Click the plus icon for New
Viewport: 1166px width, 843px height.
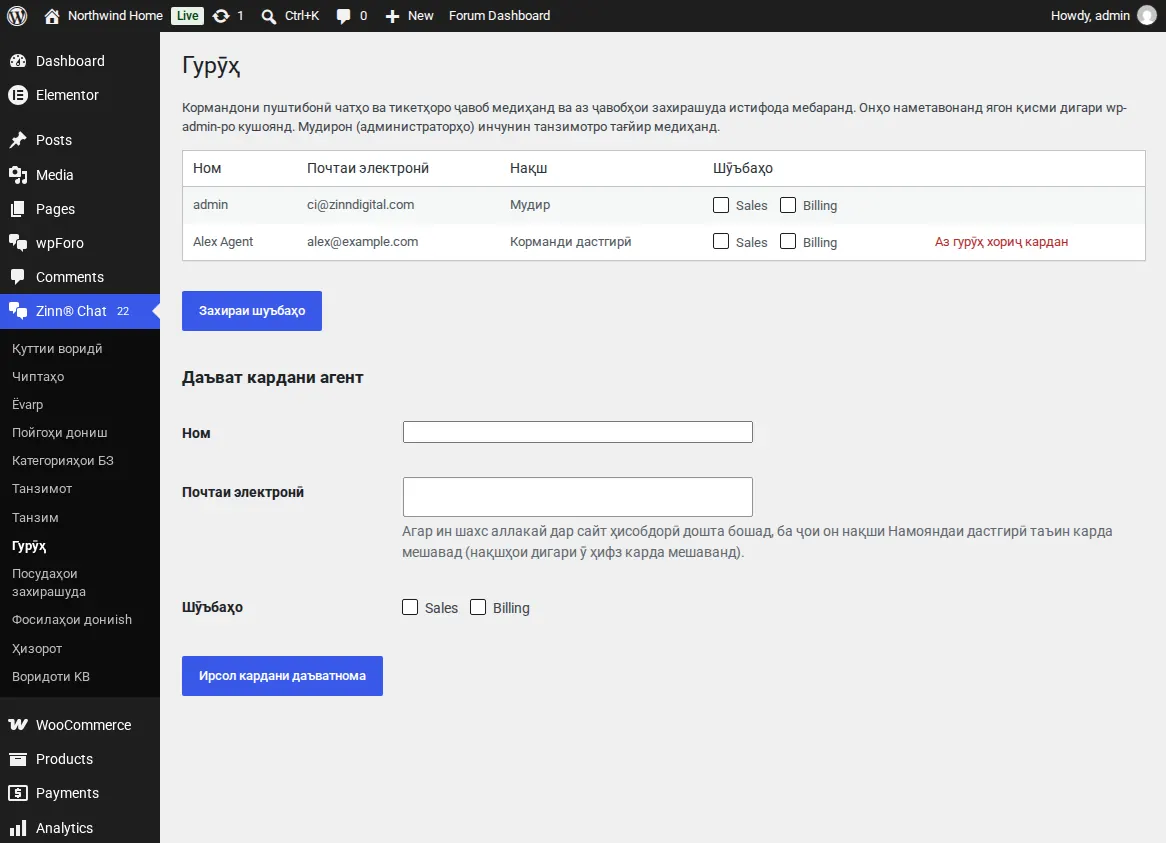tap(393, 16)
